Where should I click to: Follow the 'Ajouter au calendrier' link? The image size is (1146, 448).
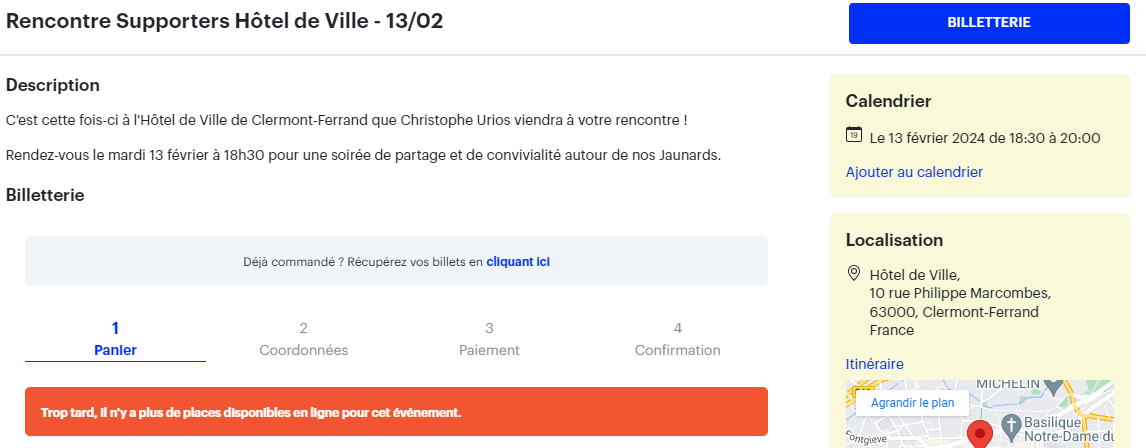click(x=914, y=172)
